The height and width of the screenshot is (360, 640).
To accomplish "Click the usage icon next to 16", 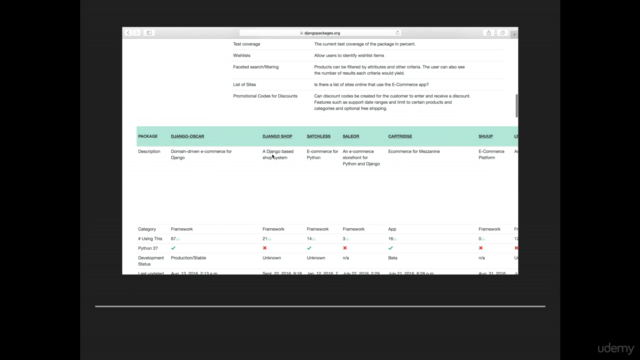I will pos(395,239).
